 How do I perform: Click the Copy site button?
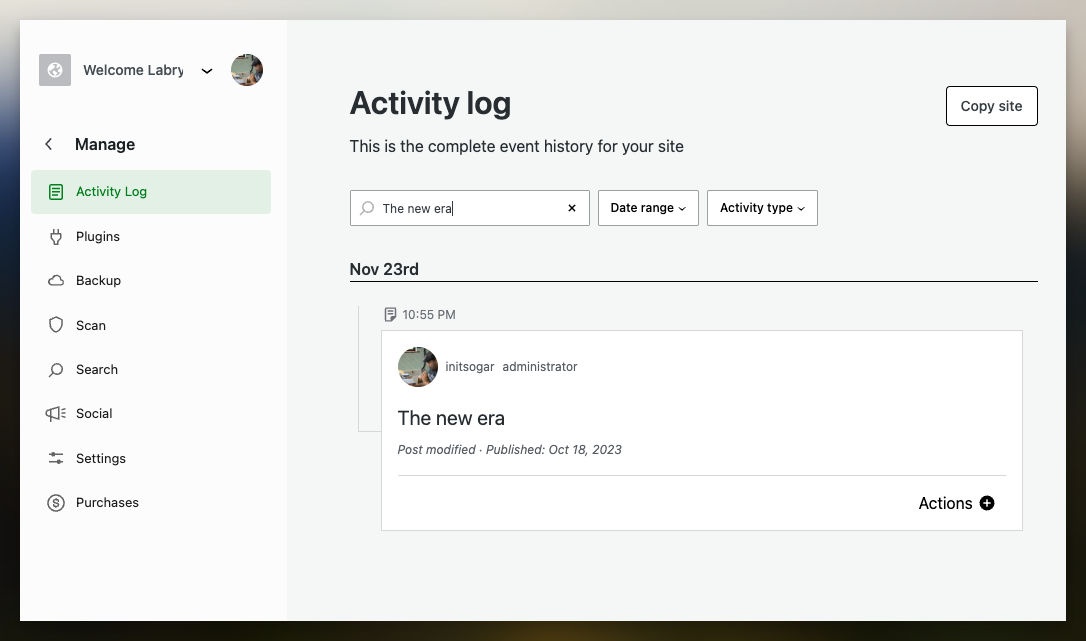coord(991,106)
